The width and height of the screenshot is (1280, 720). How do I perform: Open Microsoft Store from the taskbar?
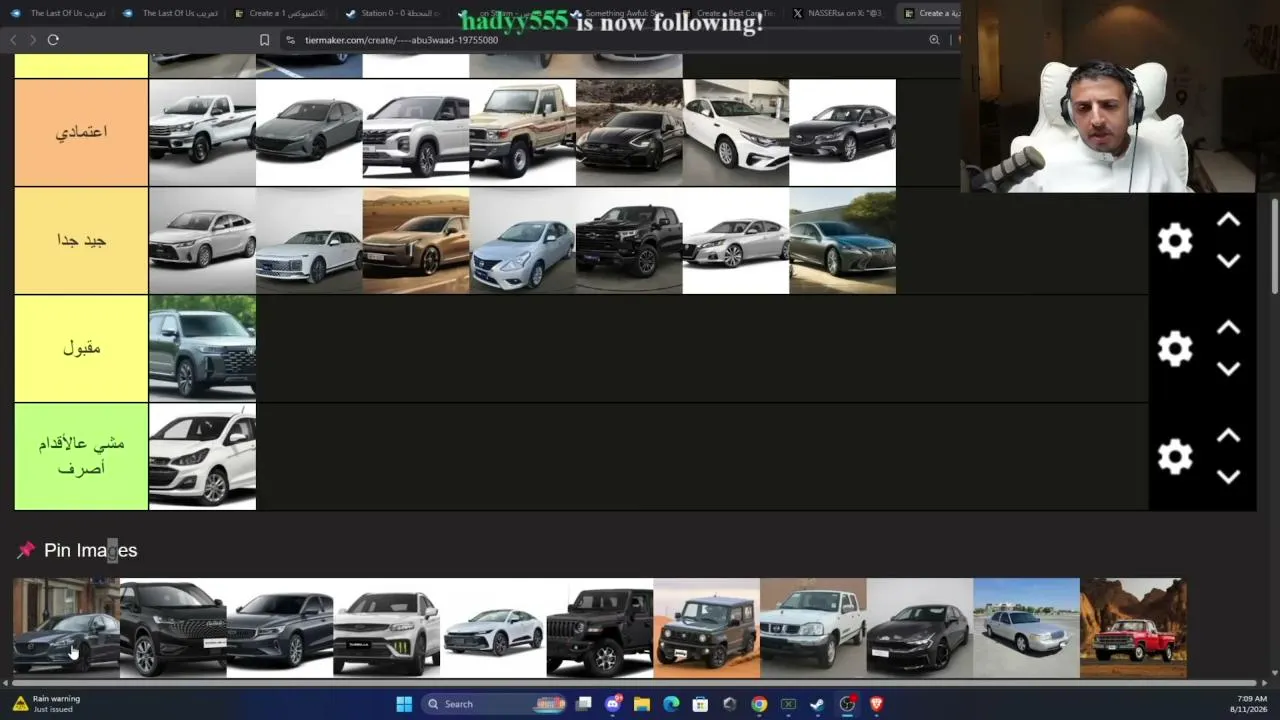701,704
